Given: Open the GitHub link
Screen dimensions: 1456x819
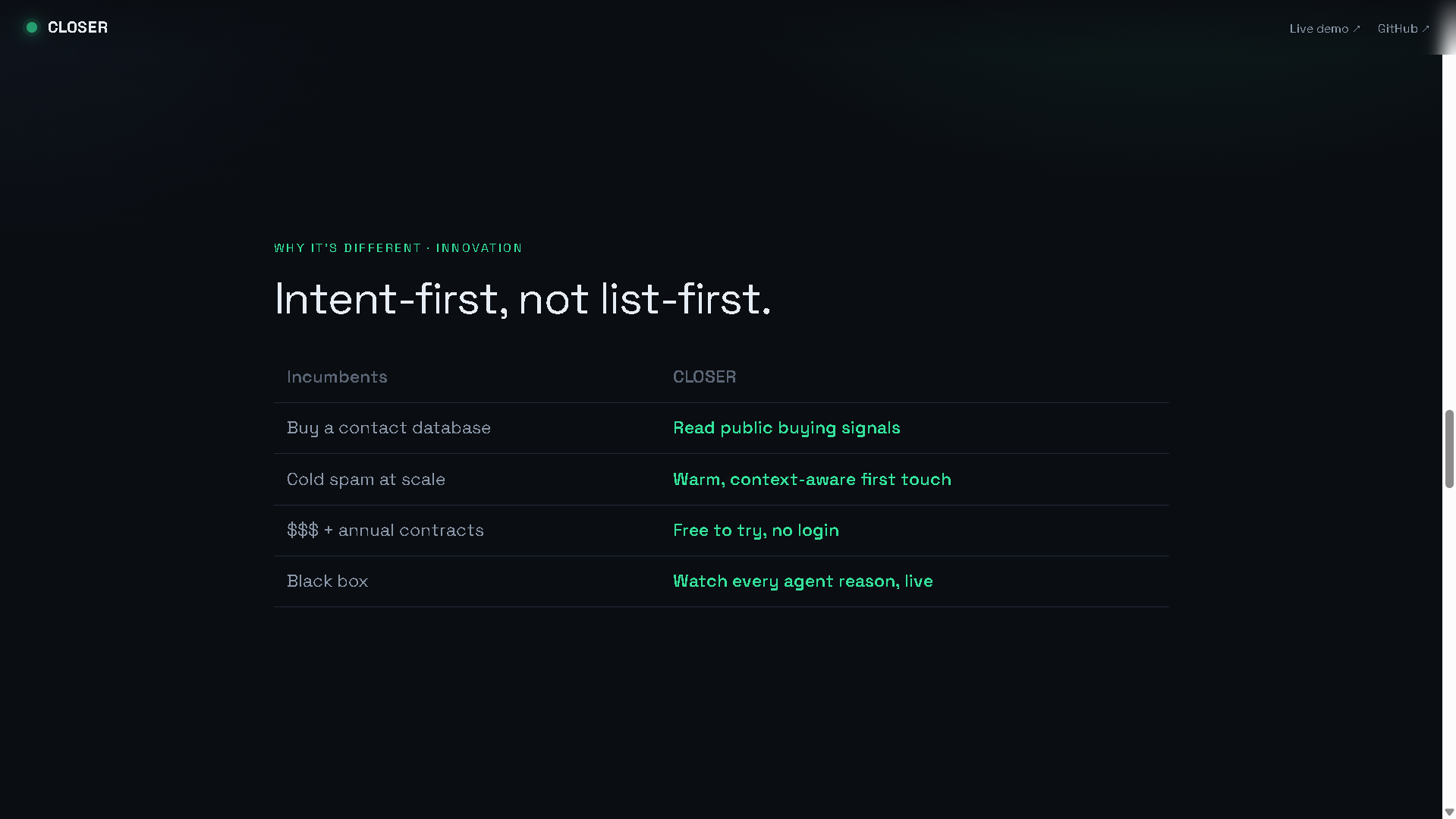Looking at the screenshot, I should point(1403,29).
